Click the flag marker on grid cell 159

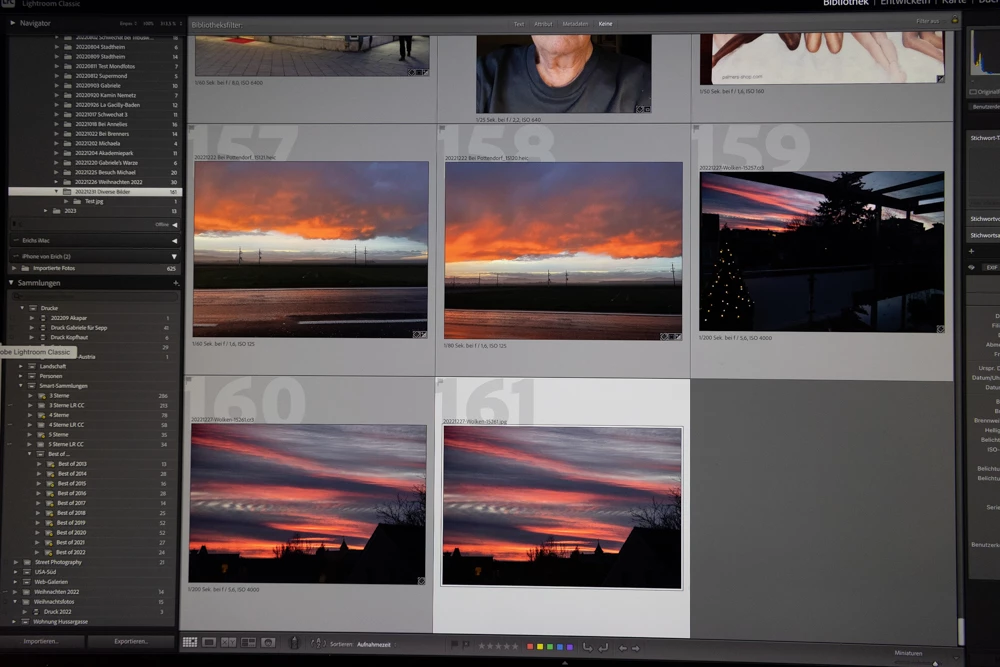point(696,128)
